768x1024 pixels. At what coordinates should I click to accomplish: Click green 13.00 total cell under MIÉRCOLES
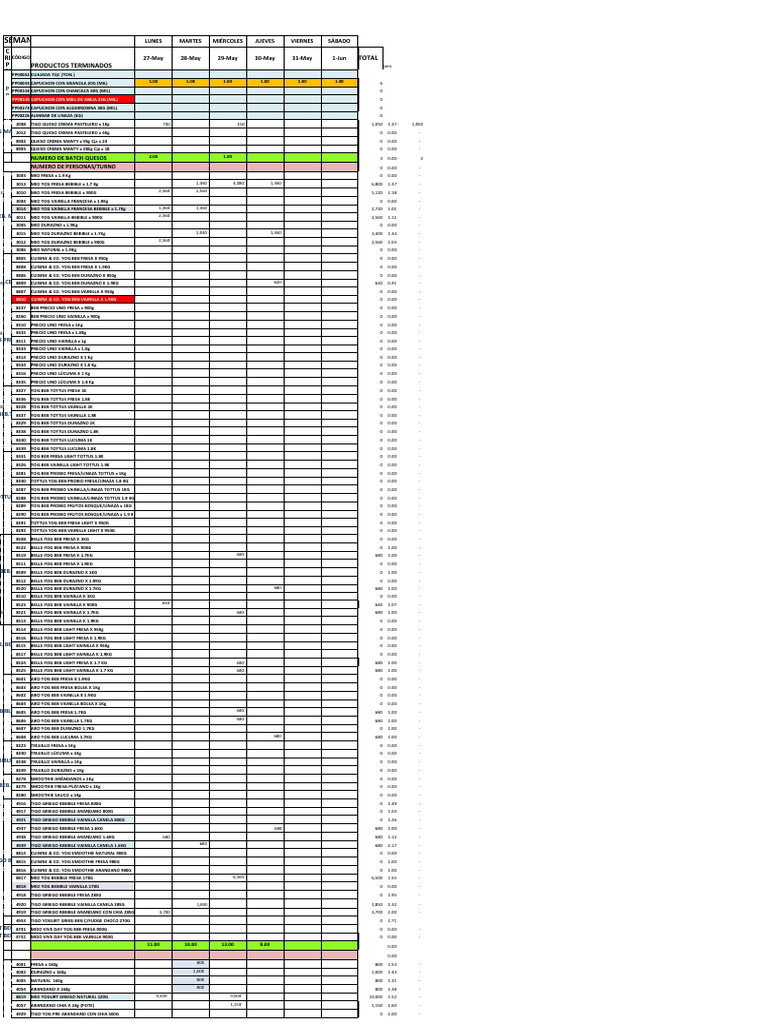pyautogui.click(x=228, y=945)
